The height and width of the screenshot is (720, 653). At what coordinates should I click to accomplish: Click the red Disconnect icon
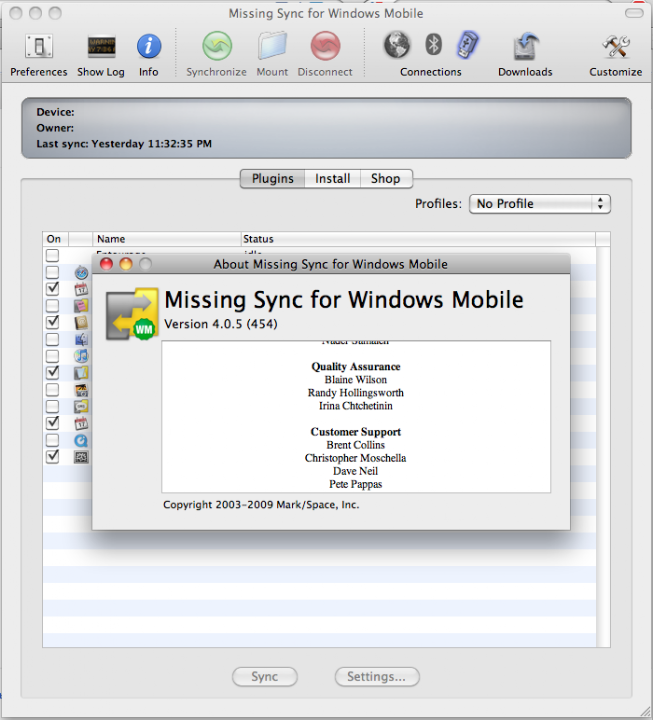coord(325,45)
